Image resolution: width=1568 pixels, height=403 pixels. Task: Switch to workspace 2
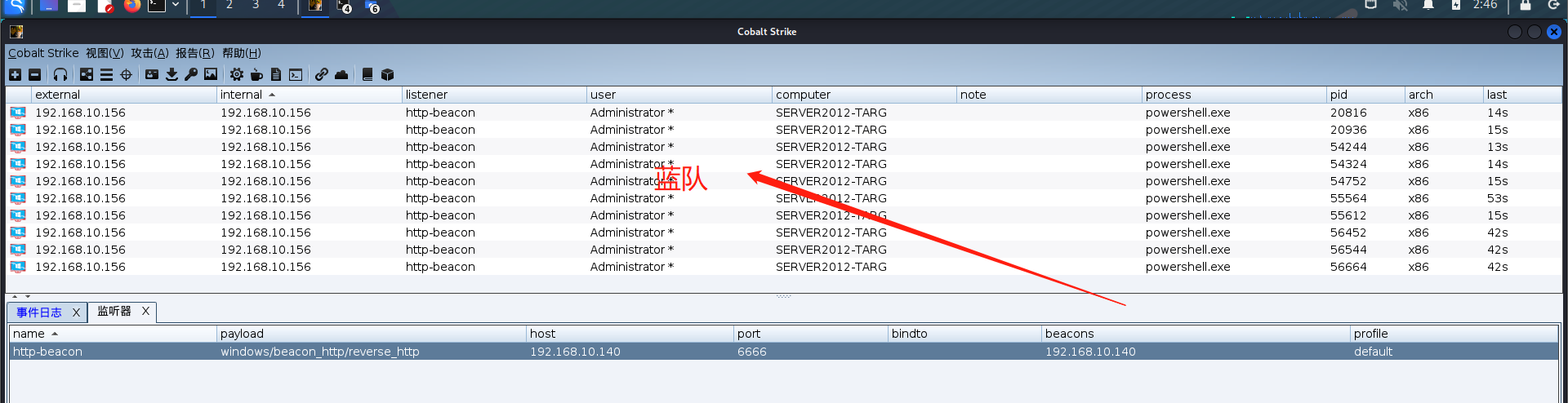click(x=229, y=5)
